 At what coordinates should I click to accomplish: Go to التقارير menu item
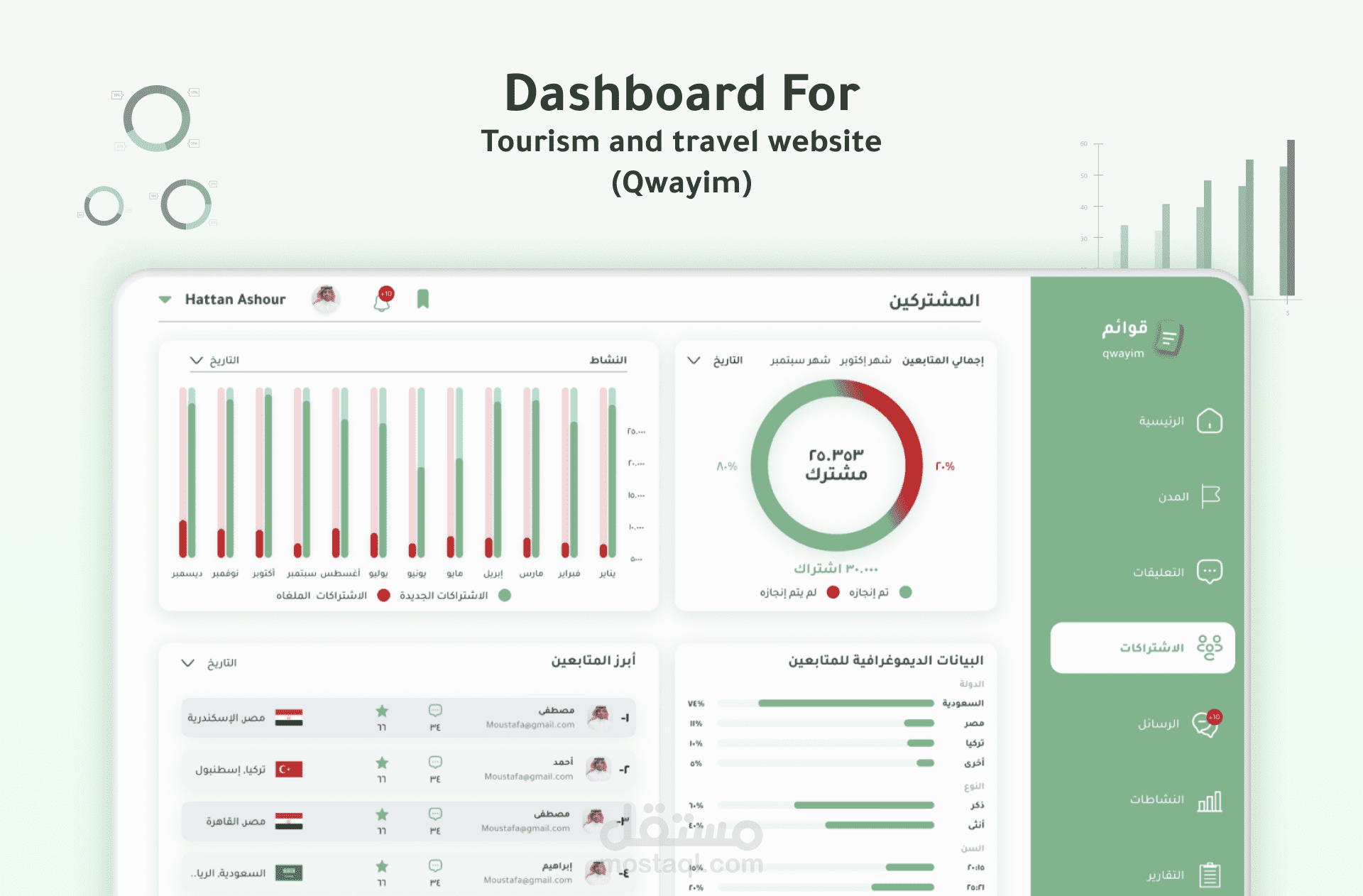(1166, 875)
